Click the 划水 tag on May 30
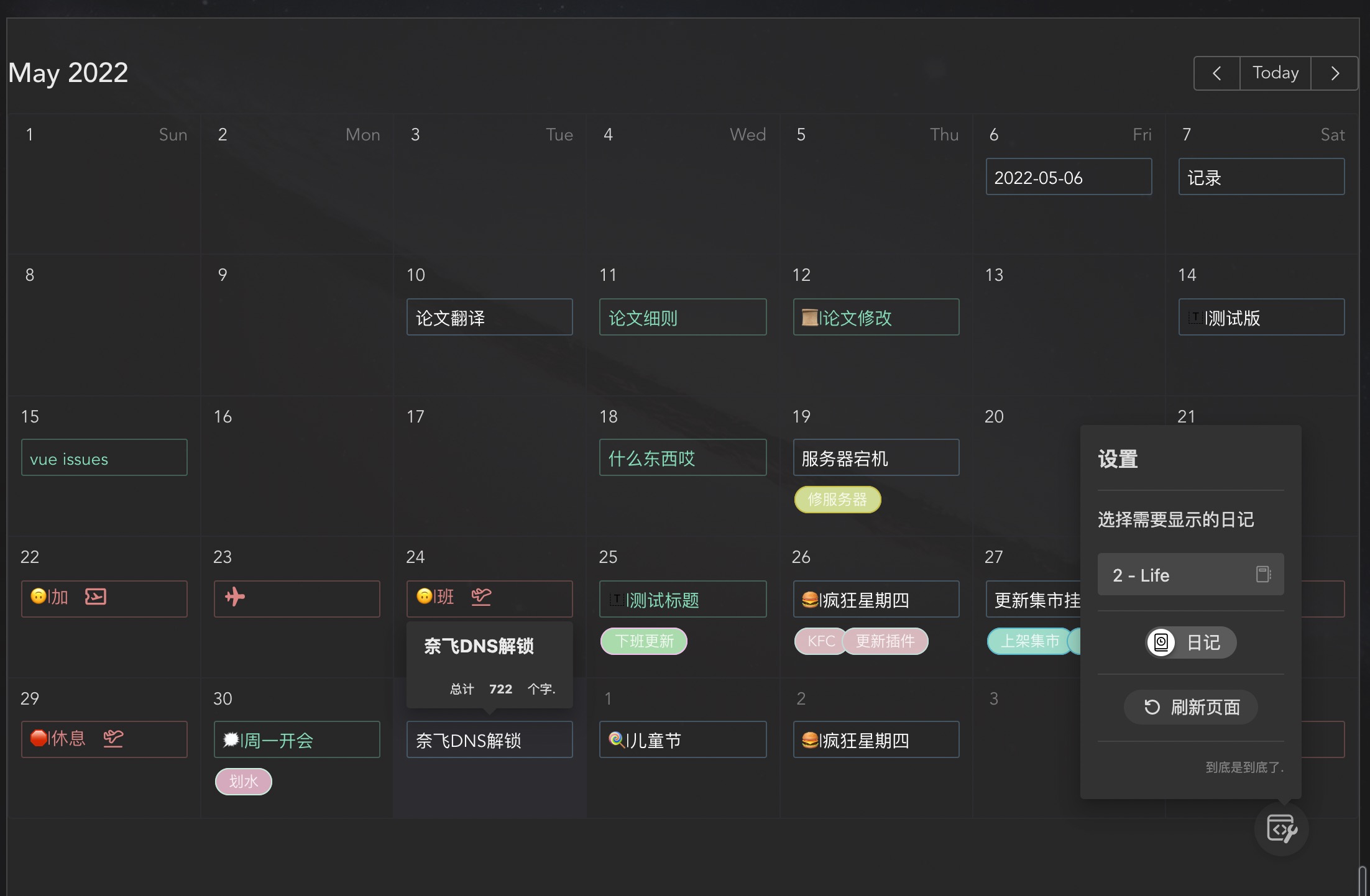This screenshot has height=896, width=1370. coord(243,782)
